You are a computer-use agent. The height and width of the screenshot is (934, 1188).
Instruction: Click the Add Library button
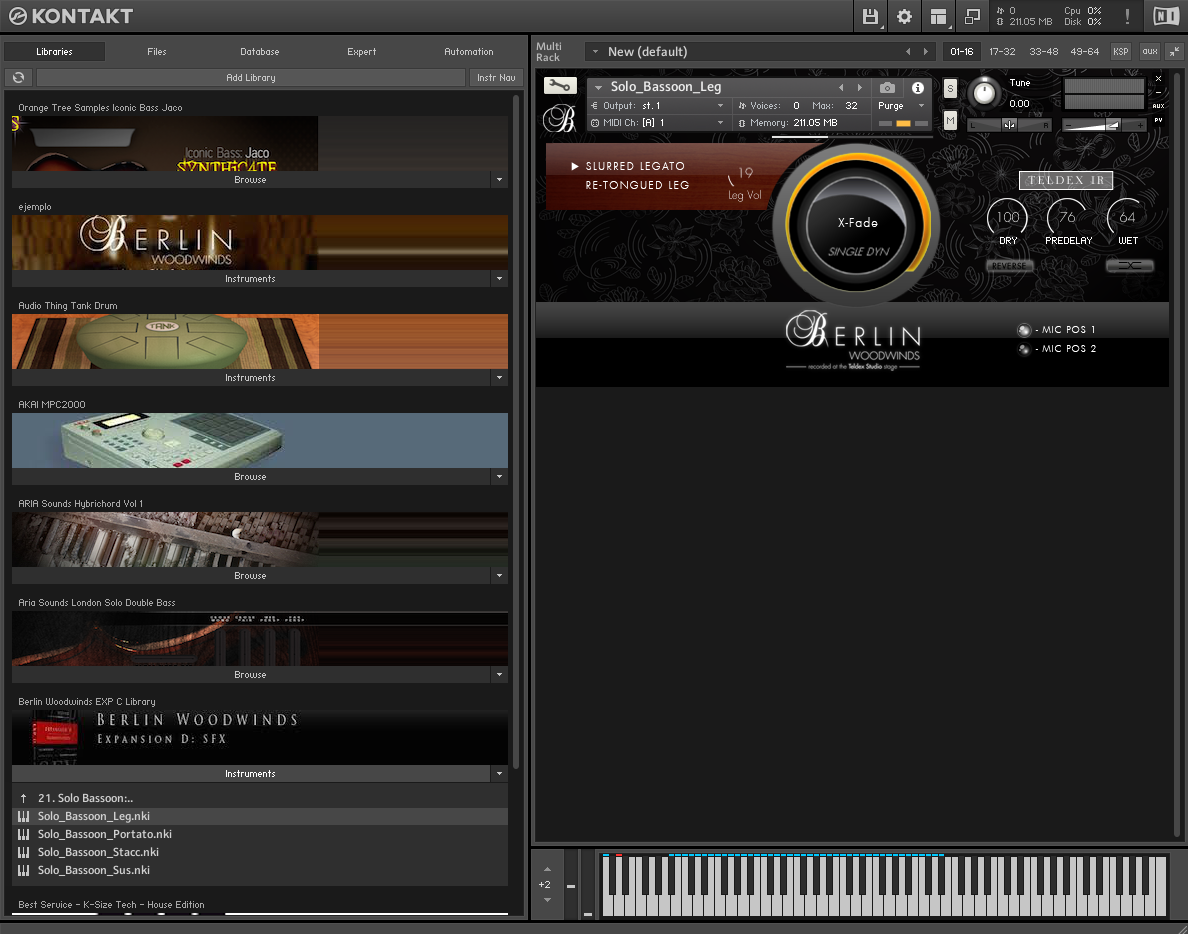251,77
